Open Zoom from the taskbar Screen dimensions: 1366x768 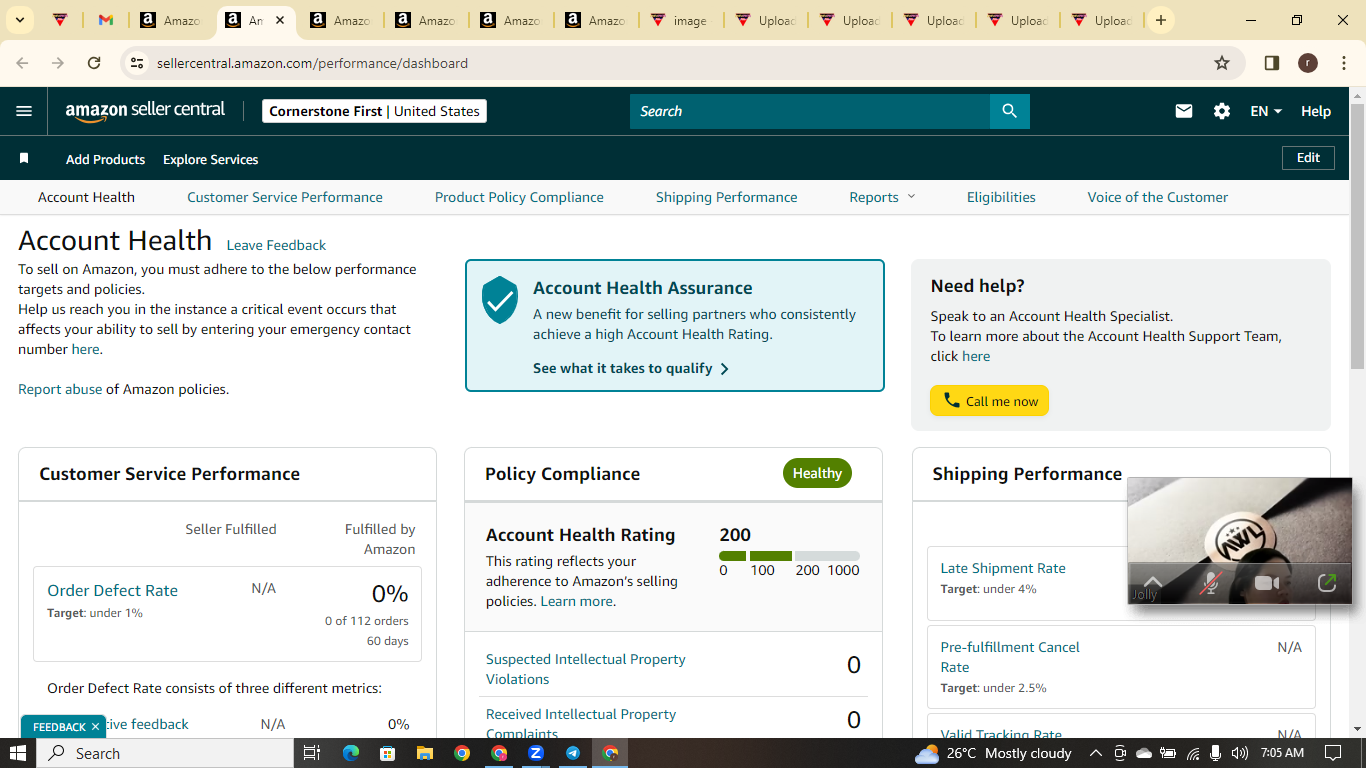click(x=536, y=753)
